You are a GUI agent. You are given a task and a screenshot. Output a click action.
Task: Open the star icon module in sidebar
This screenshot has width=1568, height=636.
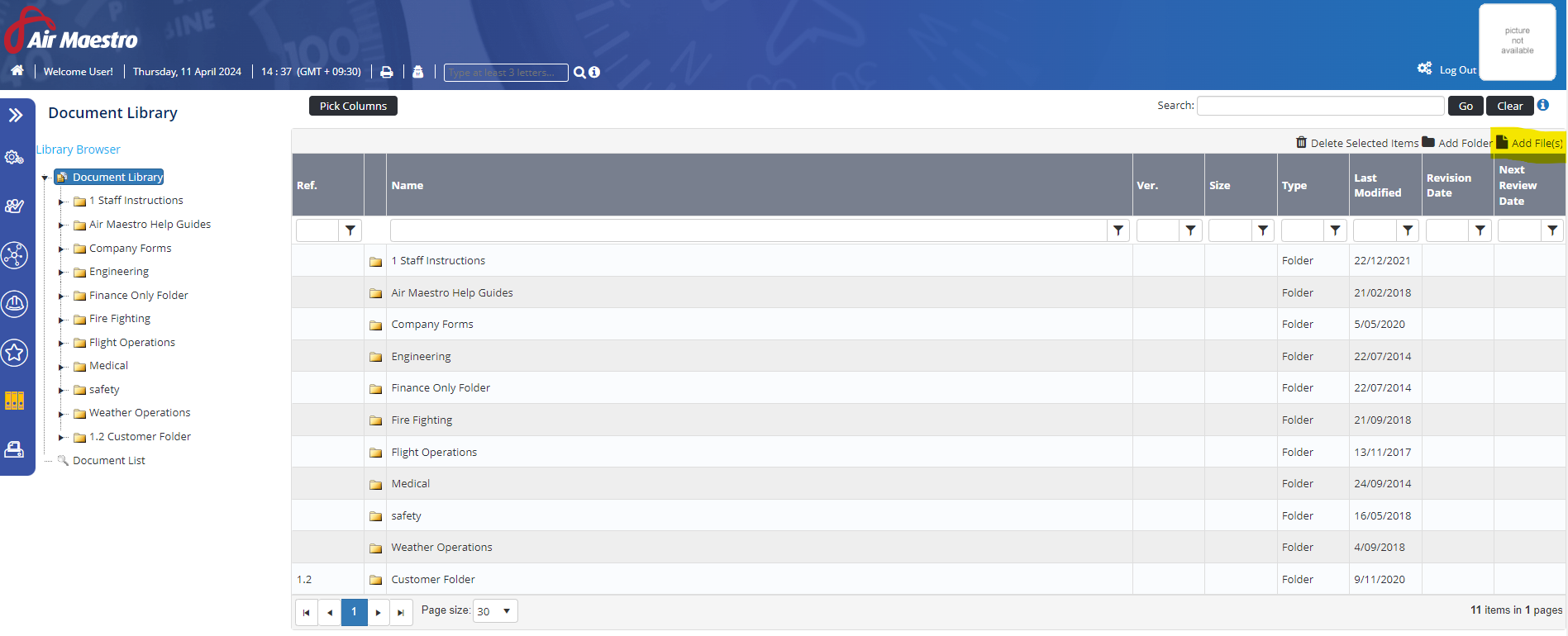pos(15,353)
